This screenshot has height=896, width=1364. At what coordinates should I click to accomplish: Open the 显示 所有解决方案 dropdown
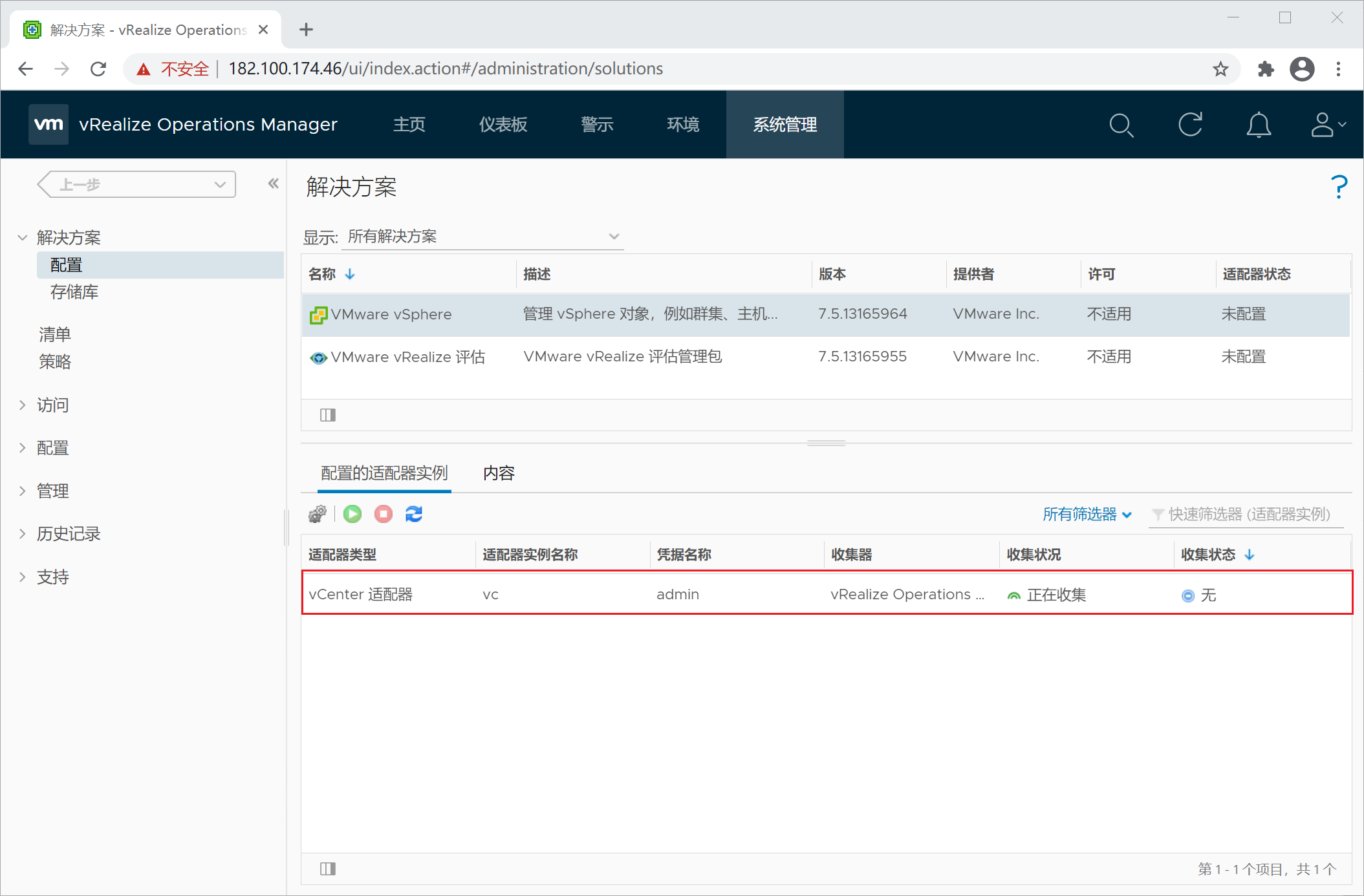pyautogui.click(x=482, y=237)
